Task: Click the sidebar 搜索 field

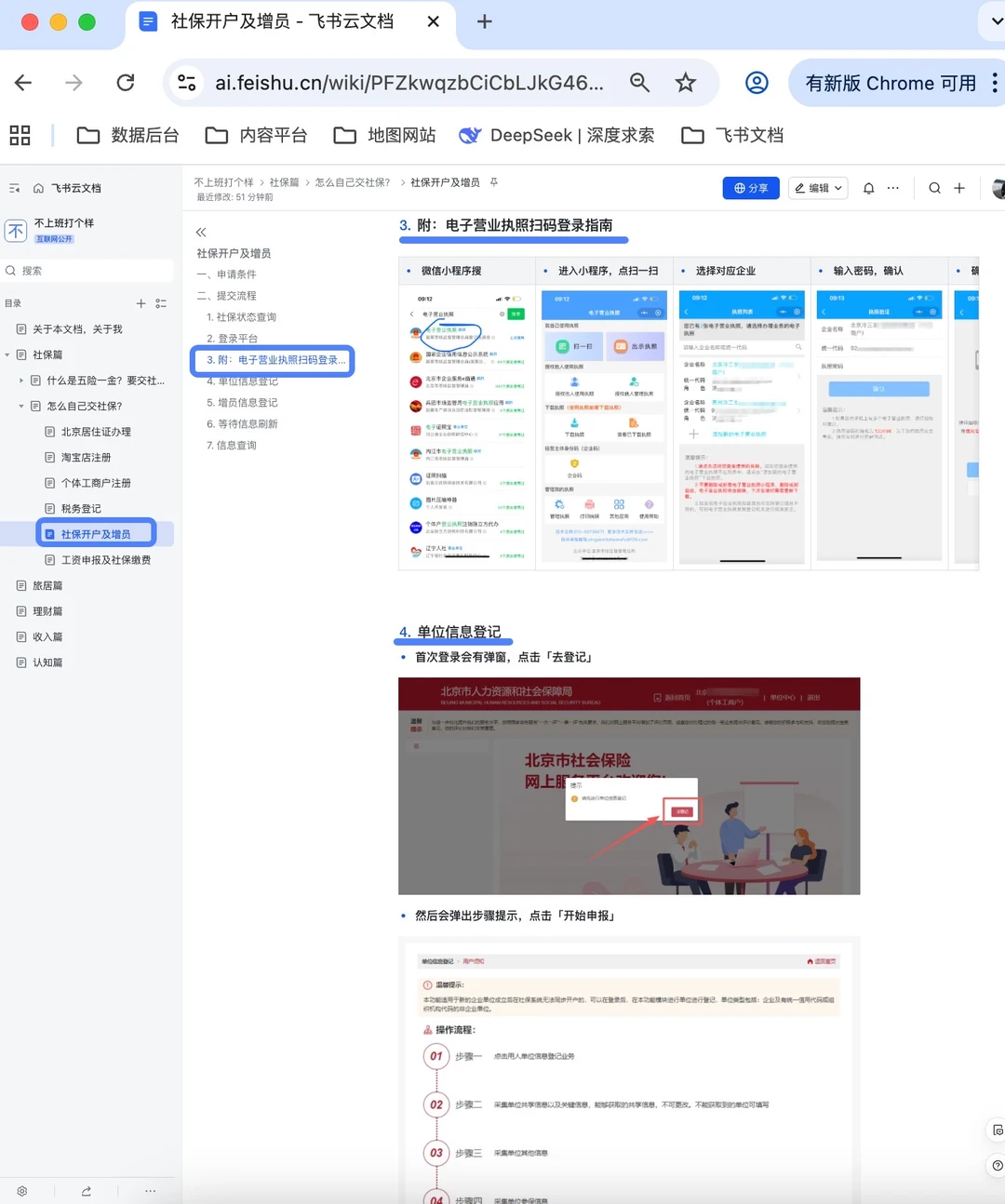Action: 87,271
